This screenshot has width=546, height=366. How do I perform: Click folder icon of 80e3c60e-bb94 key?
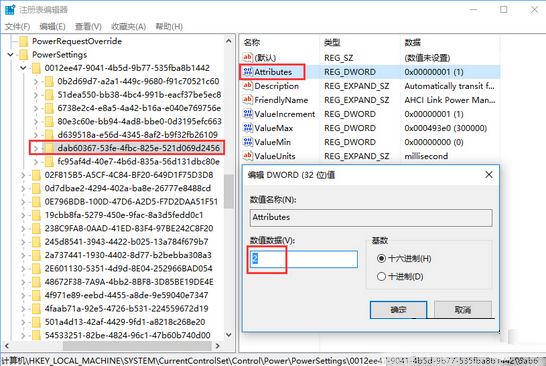[49, 122]
